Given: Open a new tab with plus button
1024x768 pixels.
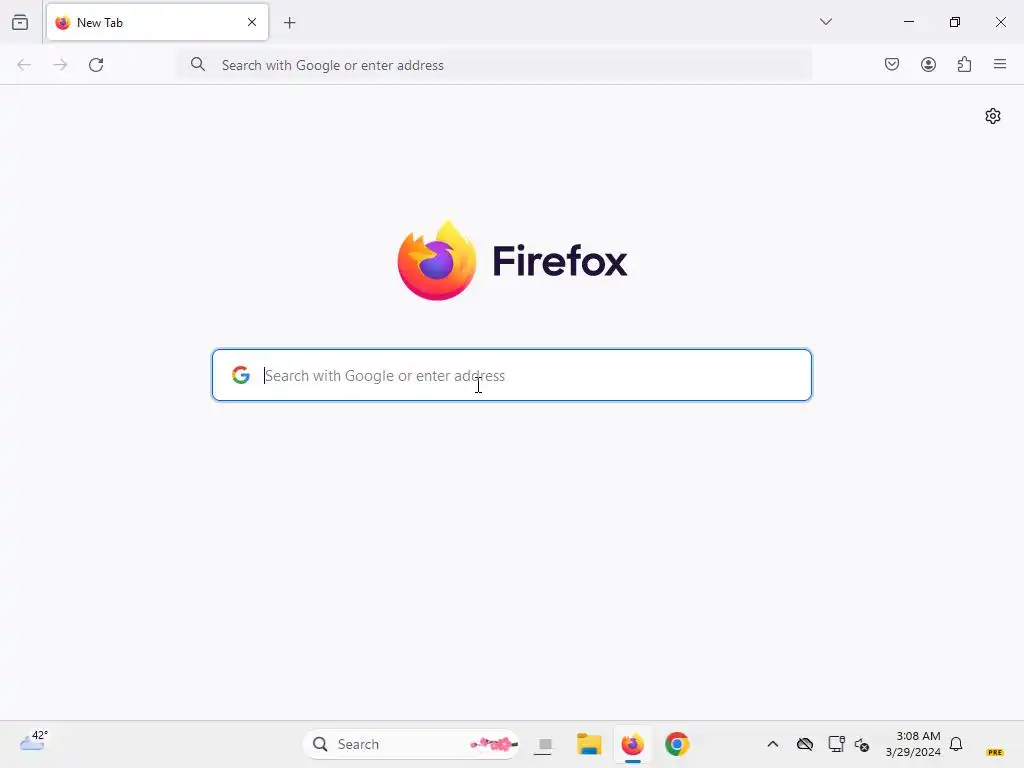Looking at the screenshot, I should click(290, 23).
